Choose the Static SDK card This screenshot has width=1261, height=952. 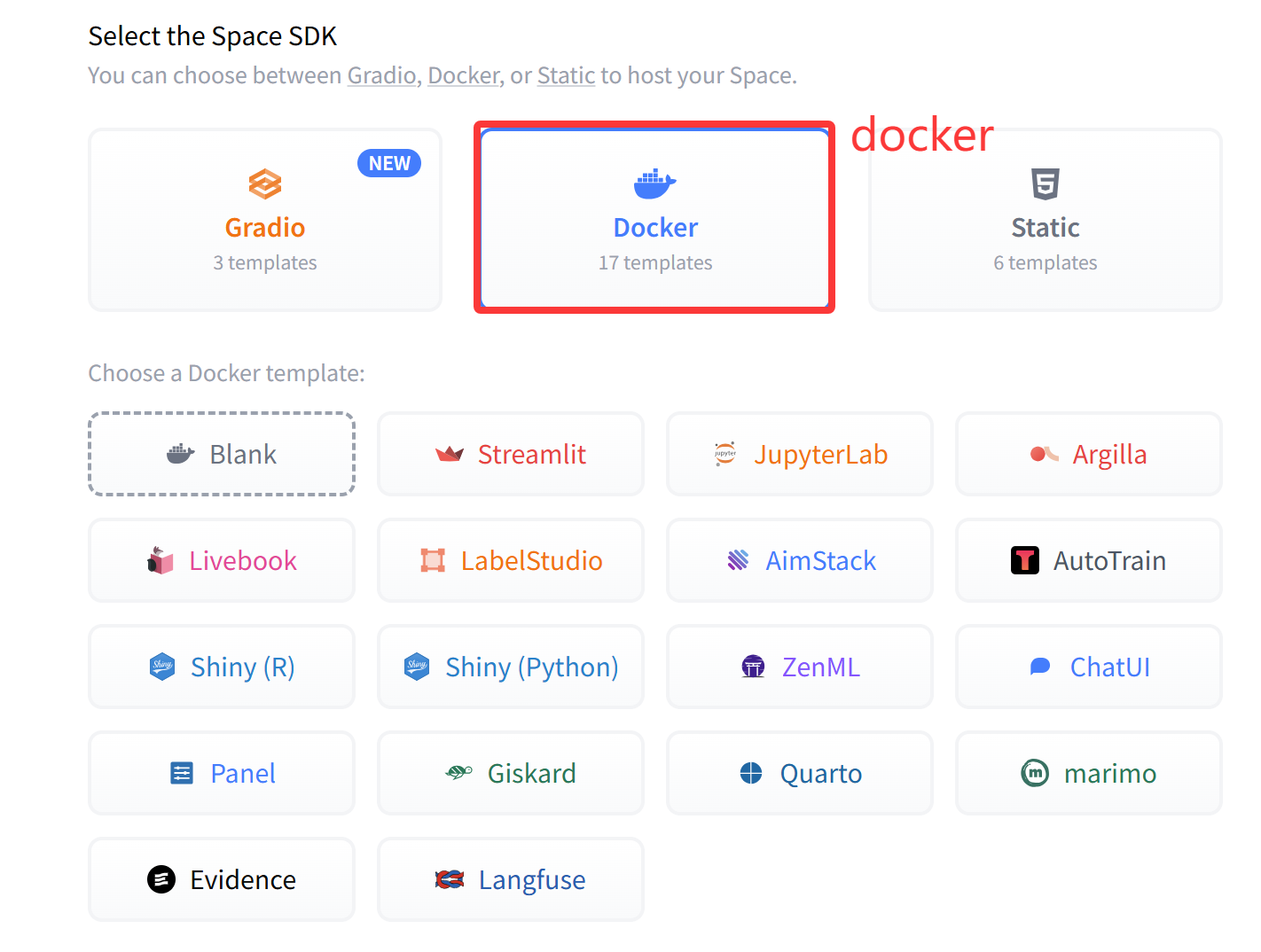1046,220
